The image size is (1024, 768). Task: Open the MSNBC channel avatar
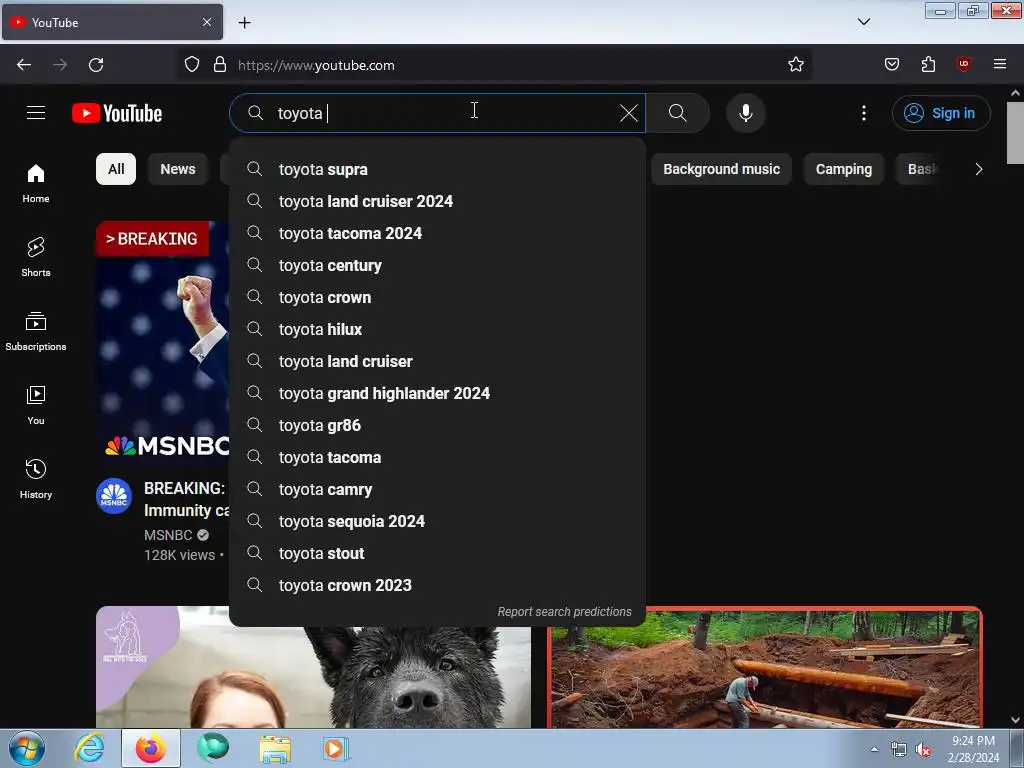[x=114, y=496]
